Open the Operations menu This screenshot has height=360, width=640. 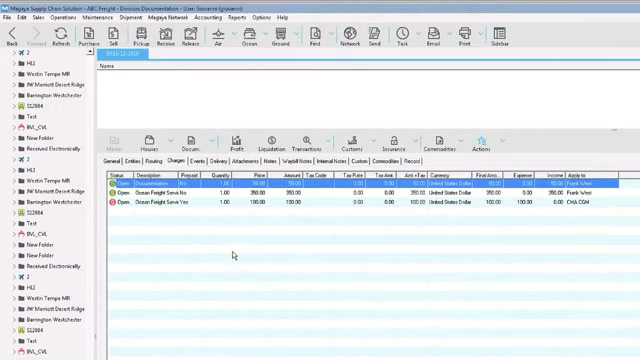[63, 18]
